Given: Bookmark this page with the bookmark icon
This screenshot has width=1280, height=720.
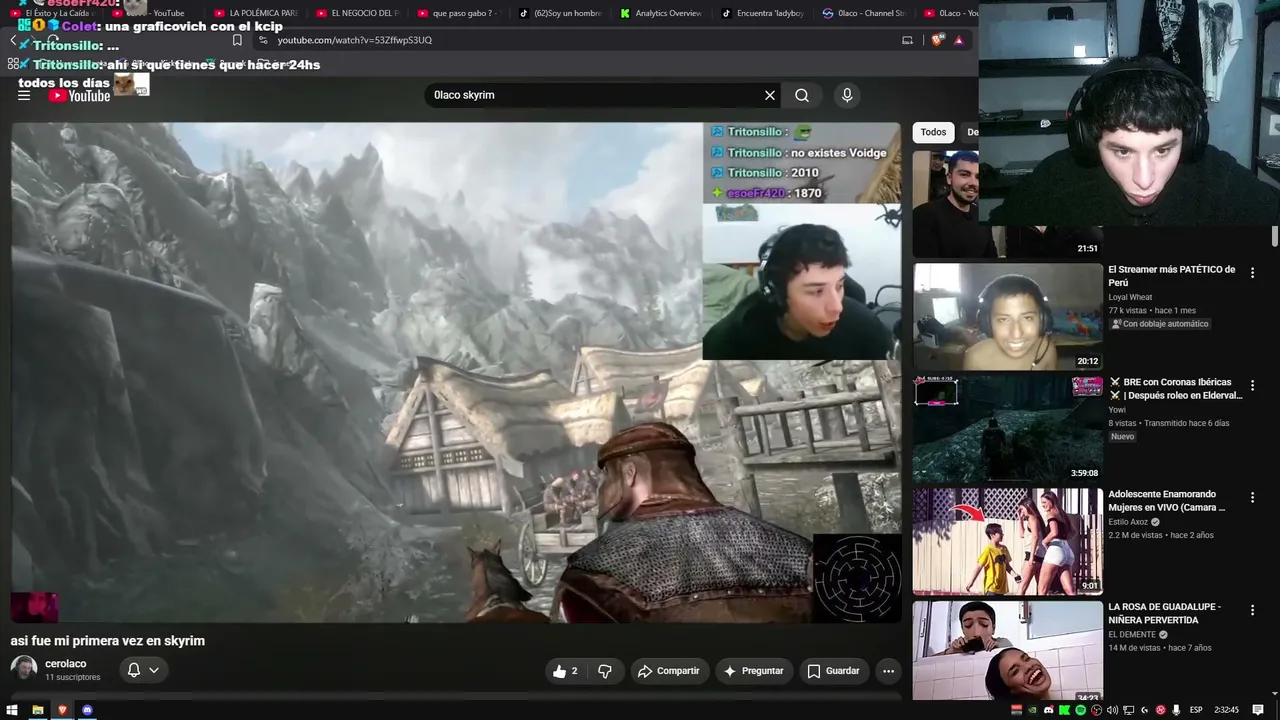Looking at the screenshot, I should [x=237, y=40].
